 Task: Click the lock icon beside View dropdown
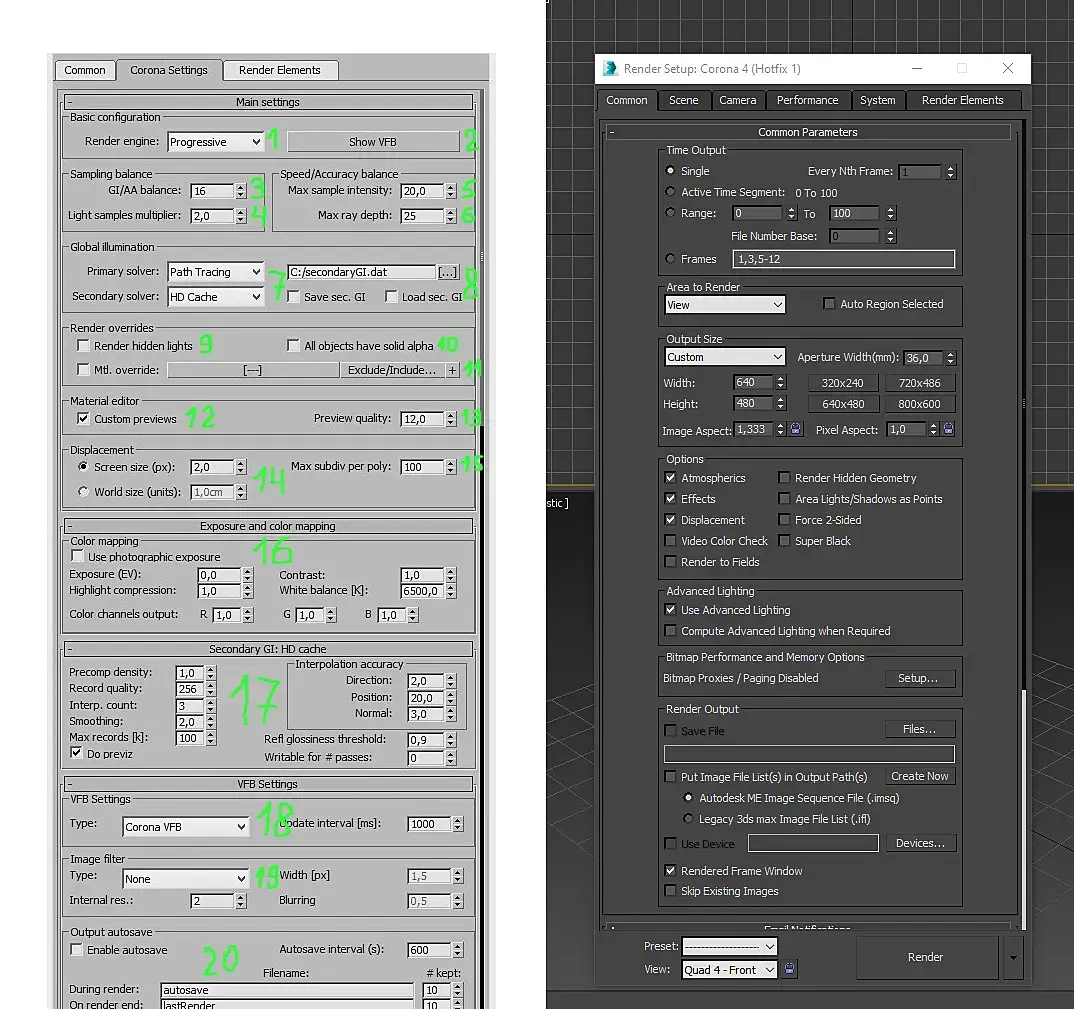(790, 969)
